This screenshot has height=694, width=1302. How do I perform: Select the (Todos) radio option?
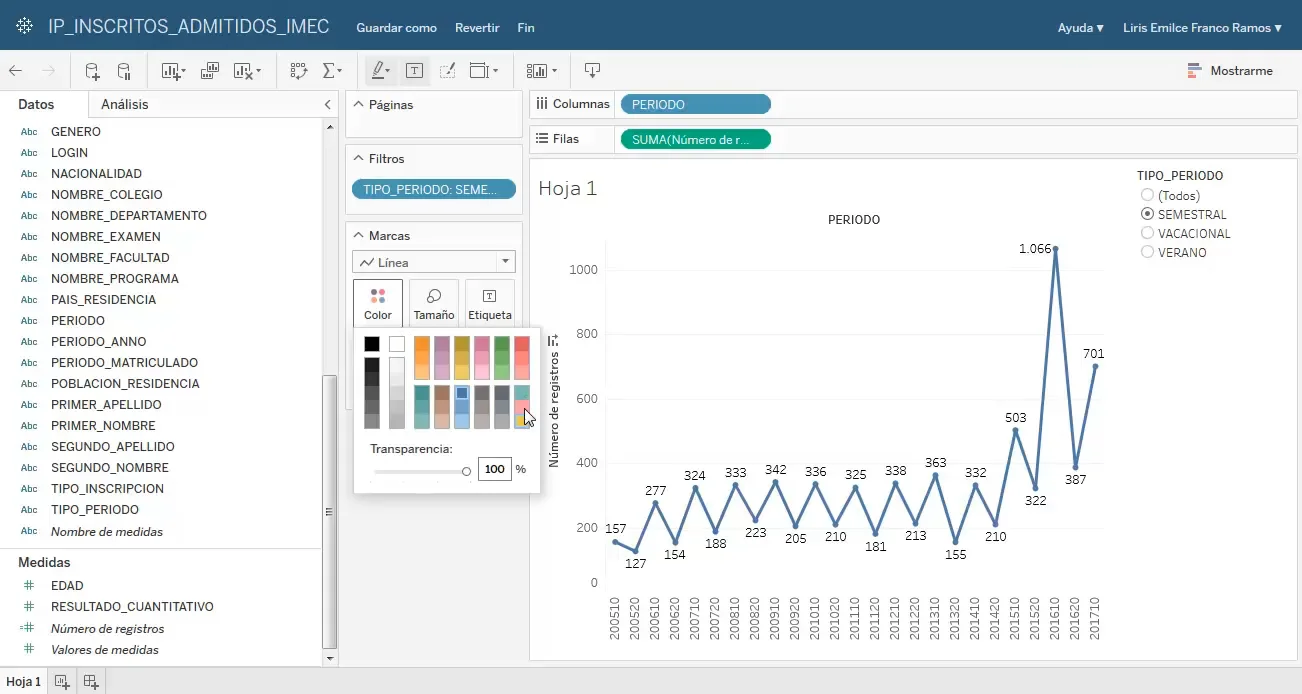1147,195
